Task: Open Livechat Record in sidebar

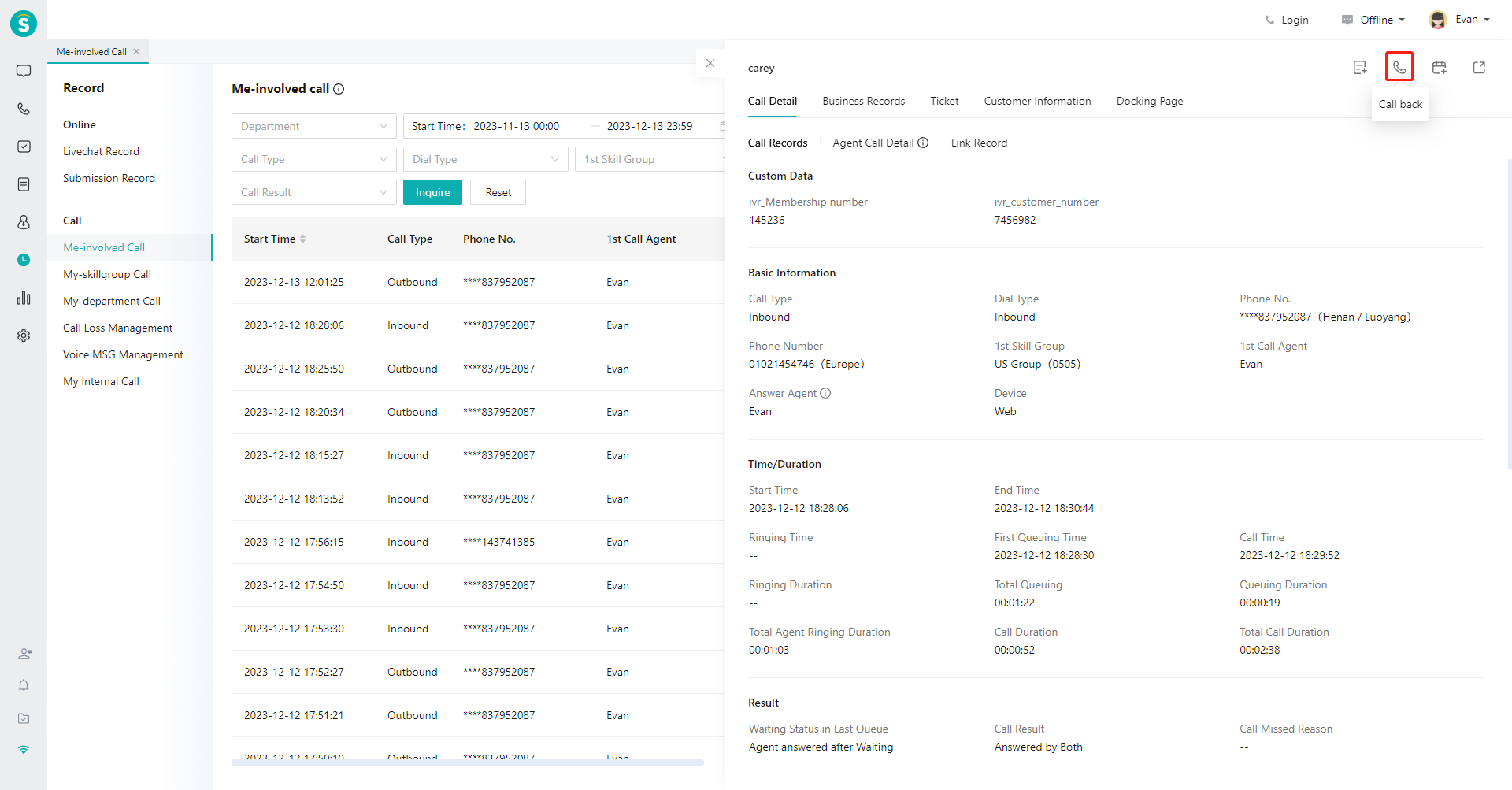Action: [101, 151]
